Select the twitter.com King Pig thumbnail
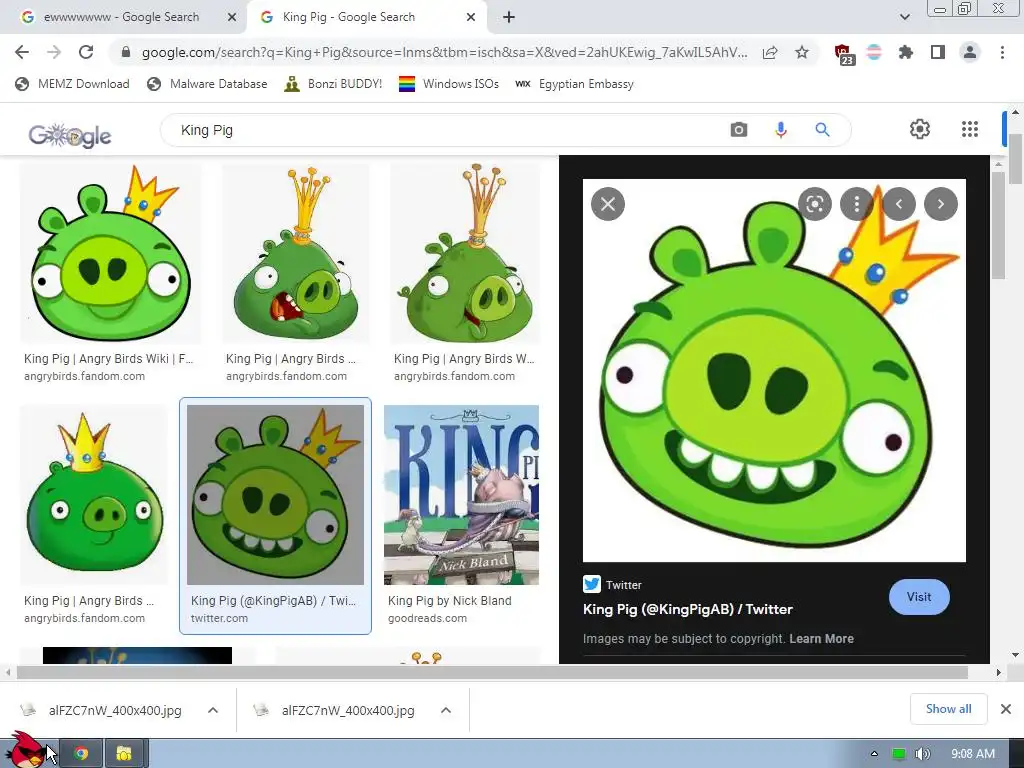The image size is (1024, 768). tap(275, 495)
